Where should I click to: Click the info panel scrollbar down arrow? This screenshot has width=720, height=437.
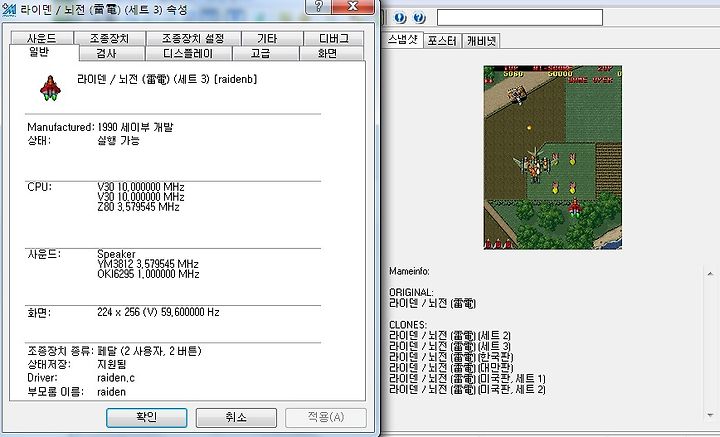tap(710, 415)
